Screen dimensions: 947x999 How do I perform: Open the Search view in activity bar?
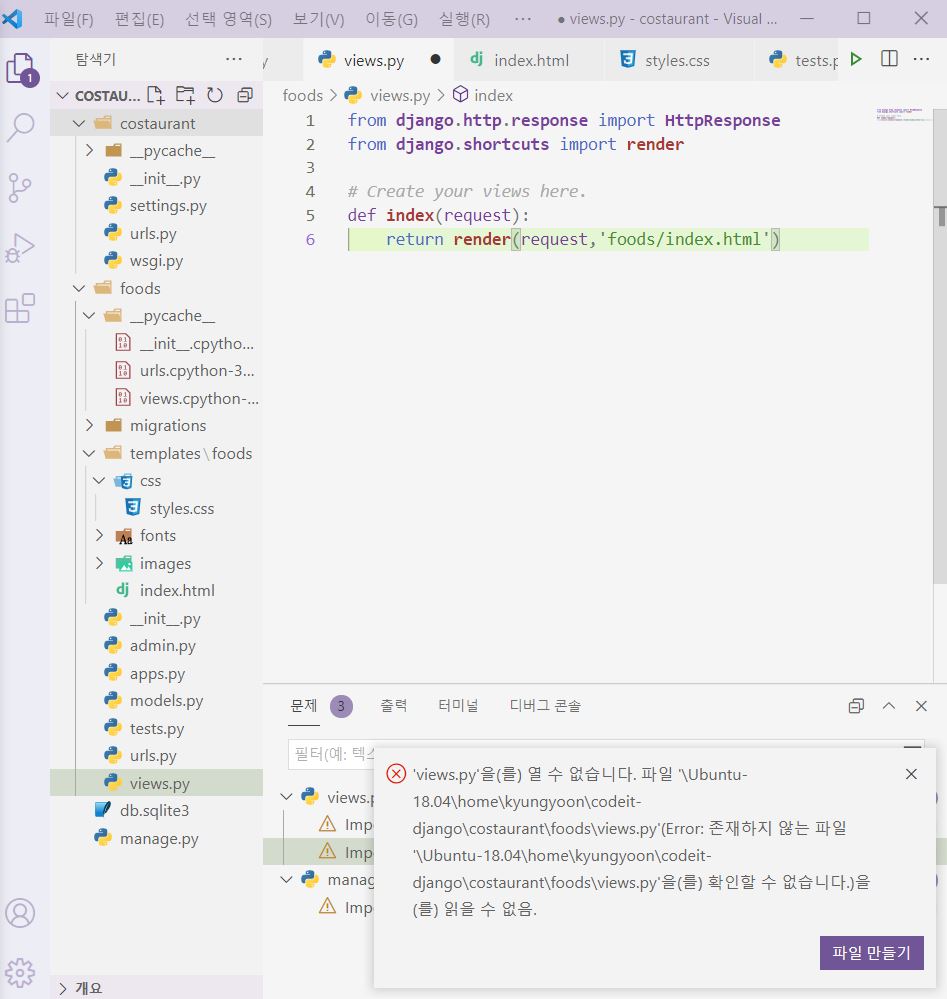point(20,127)
